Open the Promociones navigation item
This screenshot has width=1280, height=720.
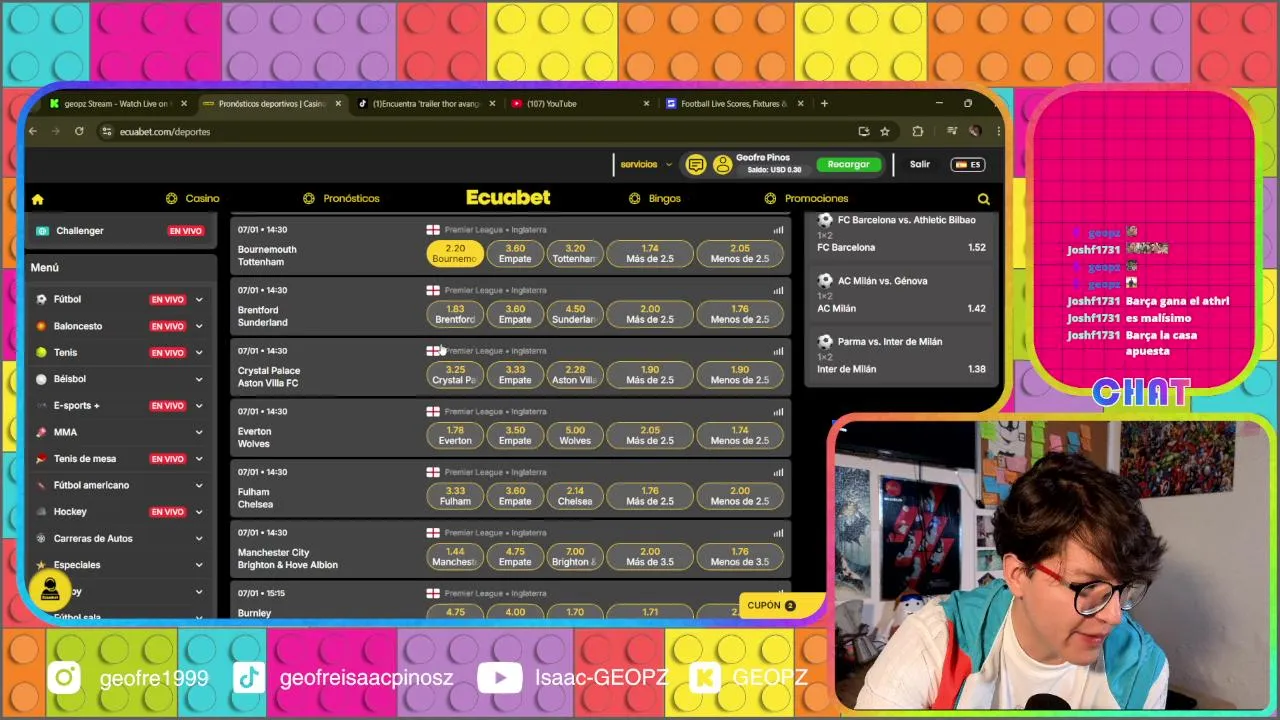(807, 199)
